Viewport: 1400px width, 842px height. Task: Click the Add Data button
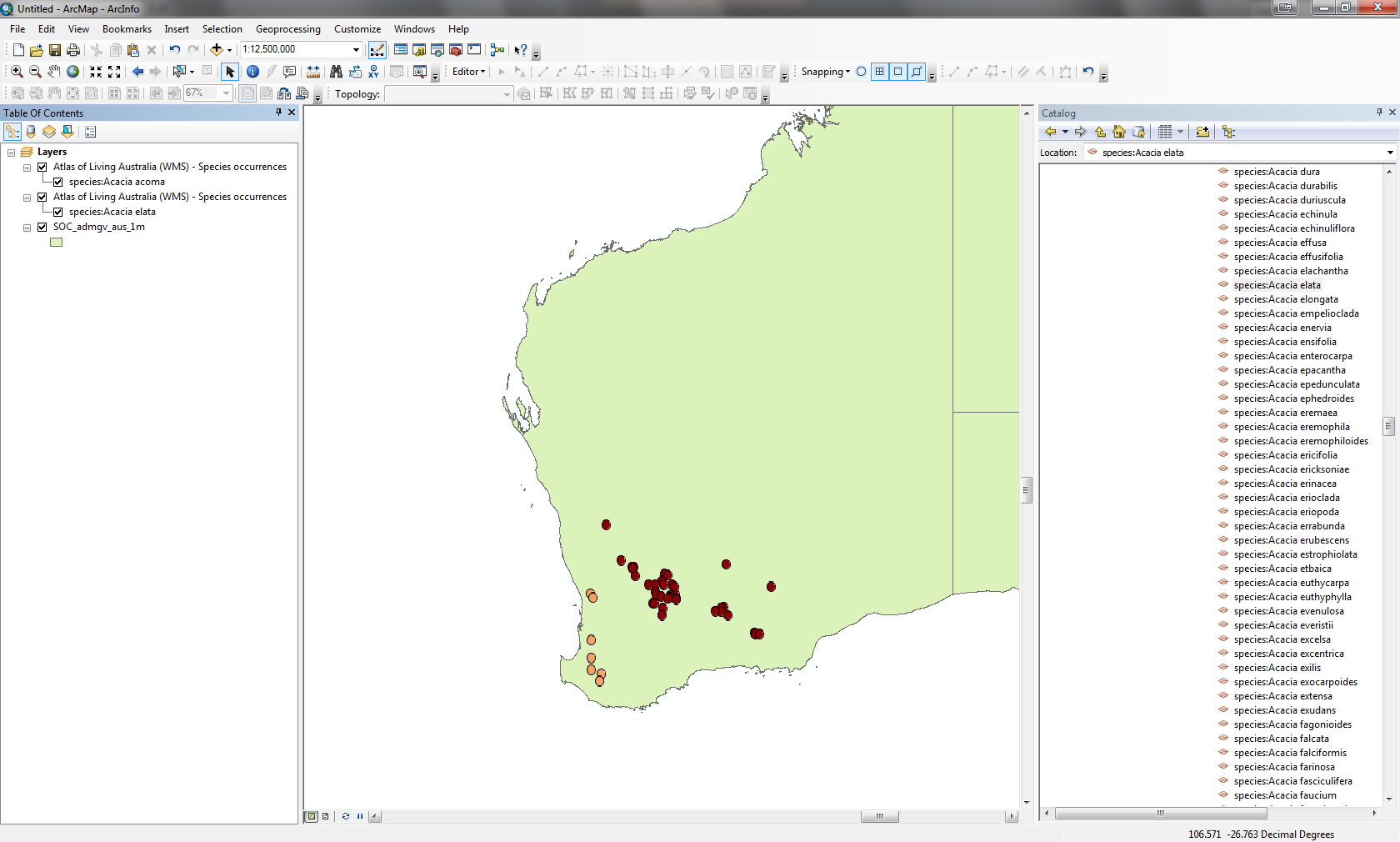point(216,50)
